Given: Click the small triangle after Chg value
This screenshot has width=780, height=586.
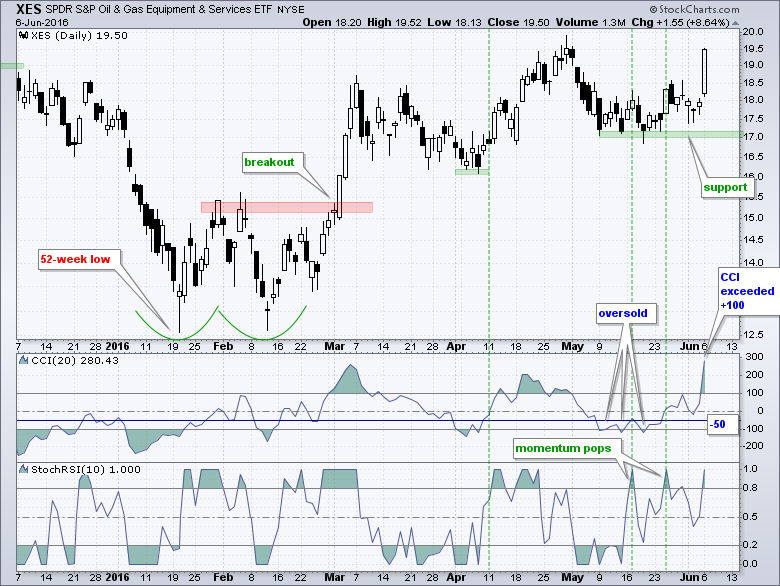Looking at the screenshot, I should tap(736, 23).
